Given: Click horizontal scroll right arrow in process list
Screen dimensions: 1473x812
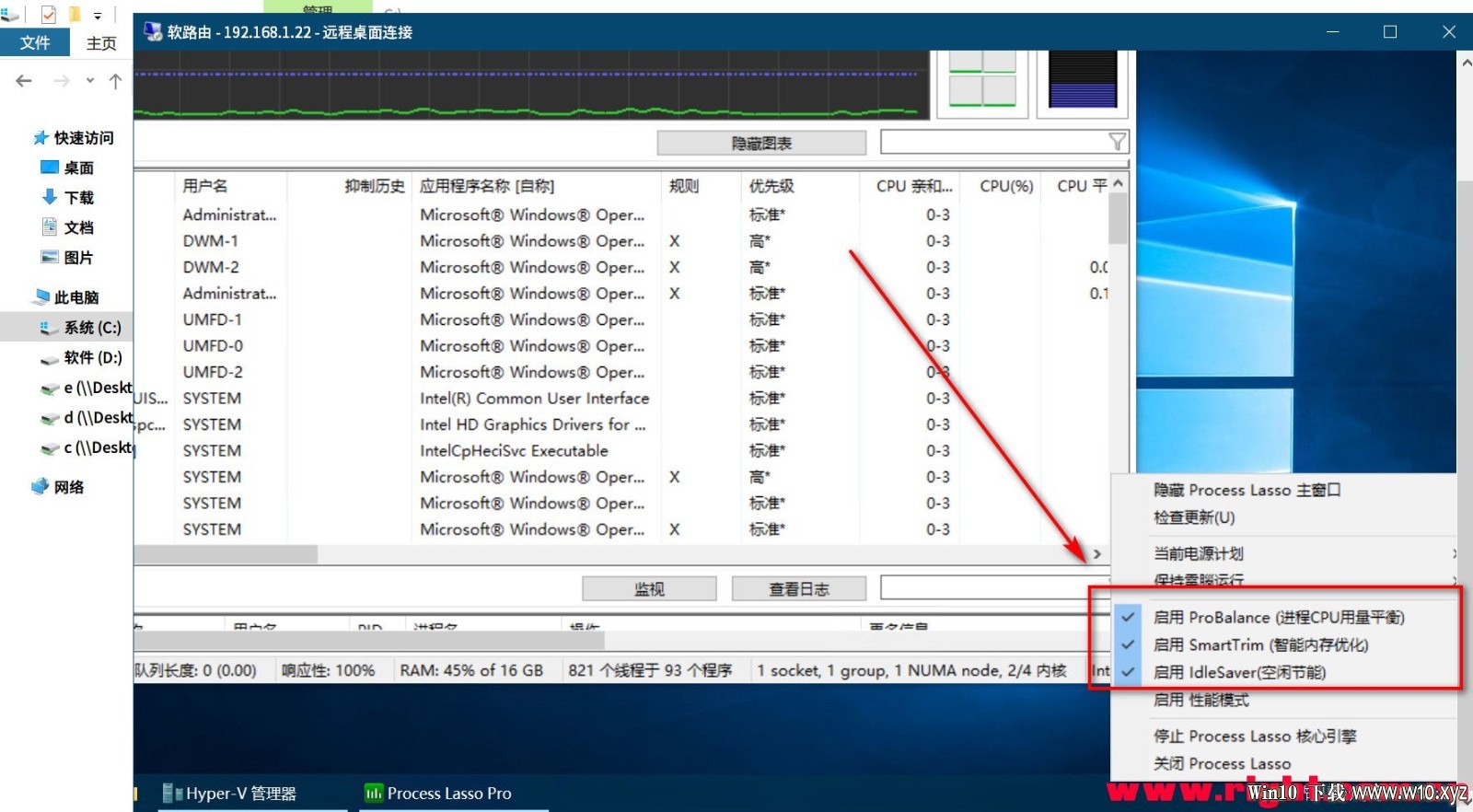Looking at the screenshot, I should pos(1096,554).
